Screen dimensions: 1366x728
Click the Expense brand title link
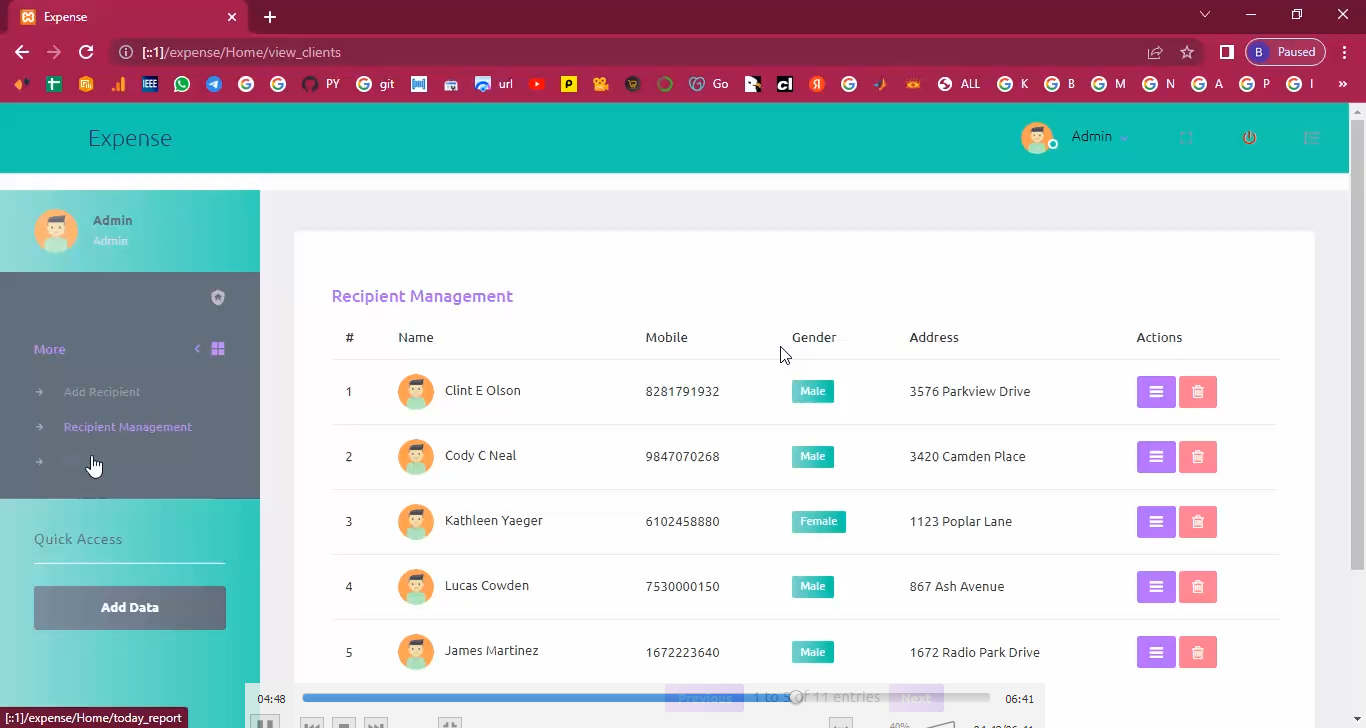(x=130, y=138)
